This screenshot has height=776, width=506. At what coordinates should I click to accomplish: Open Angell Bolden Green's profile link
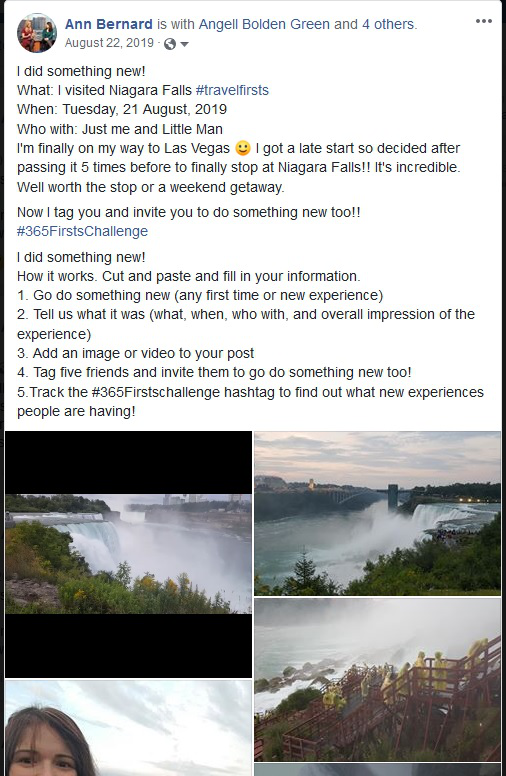coord(264,24)
